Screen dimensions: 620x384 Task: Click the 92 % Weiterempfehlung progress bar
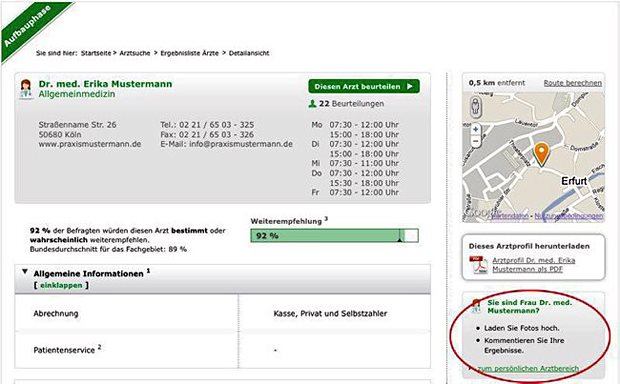click(335, 236)
